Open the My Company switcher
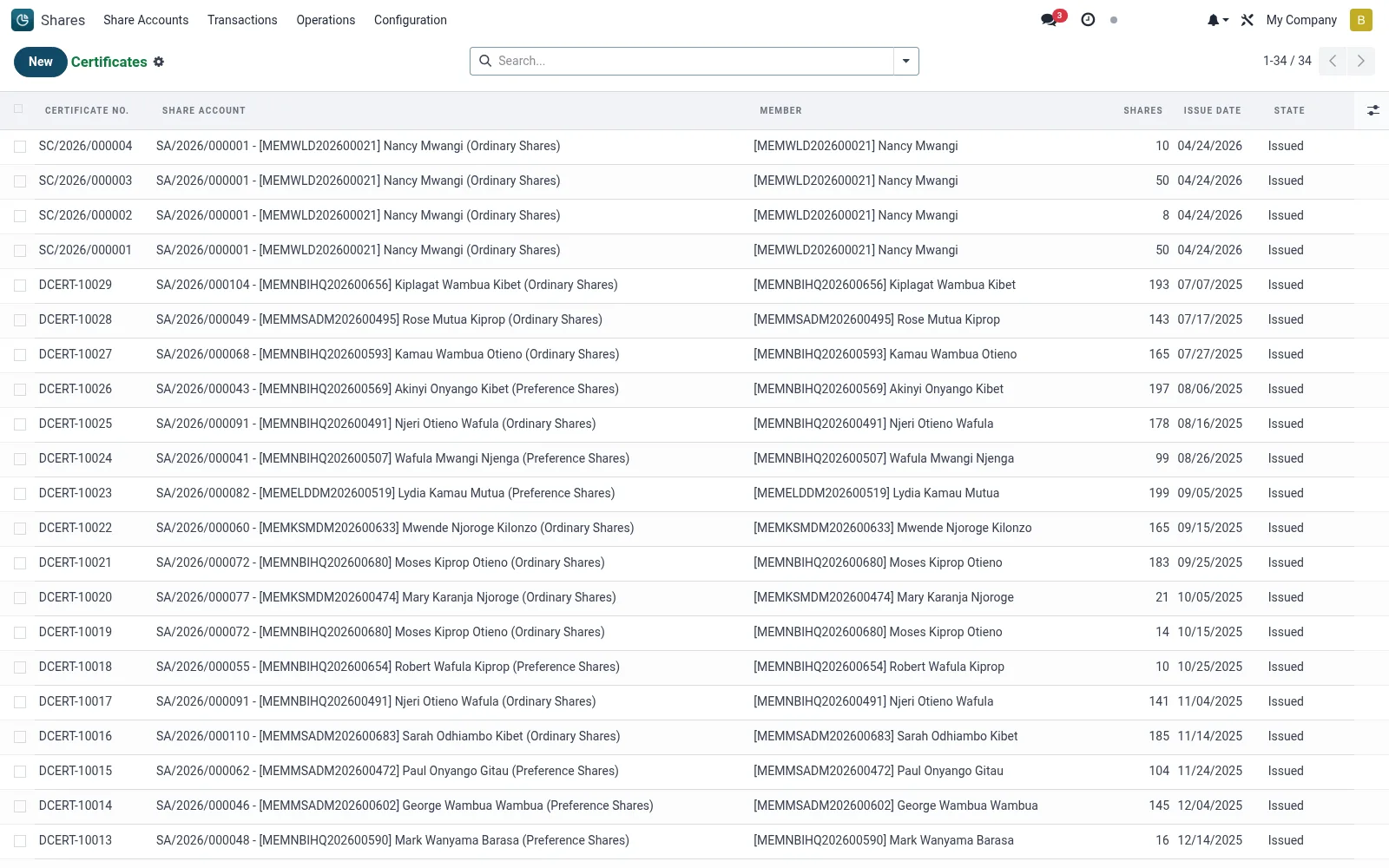Image resolution: width=1389 pixels, height=868 pixels. point(1301,20)
